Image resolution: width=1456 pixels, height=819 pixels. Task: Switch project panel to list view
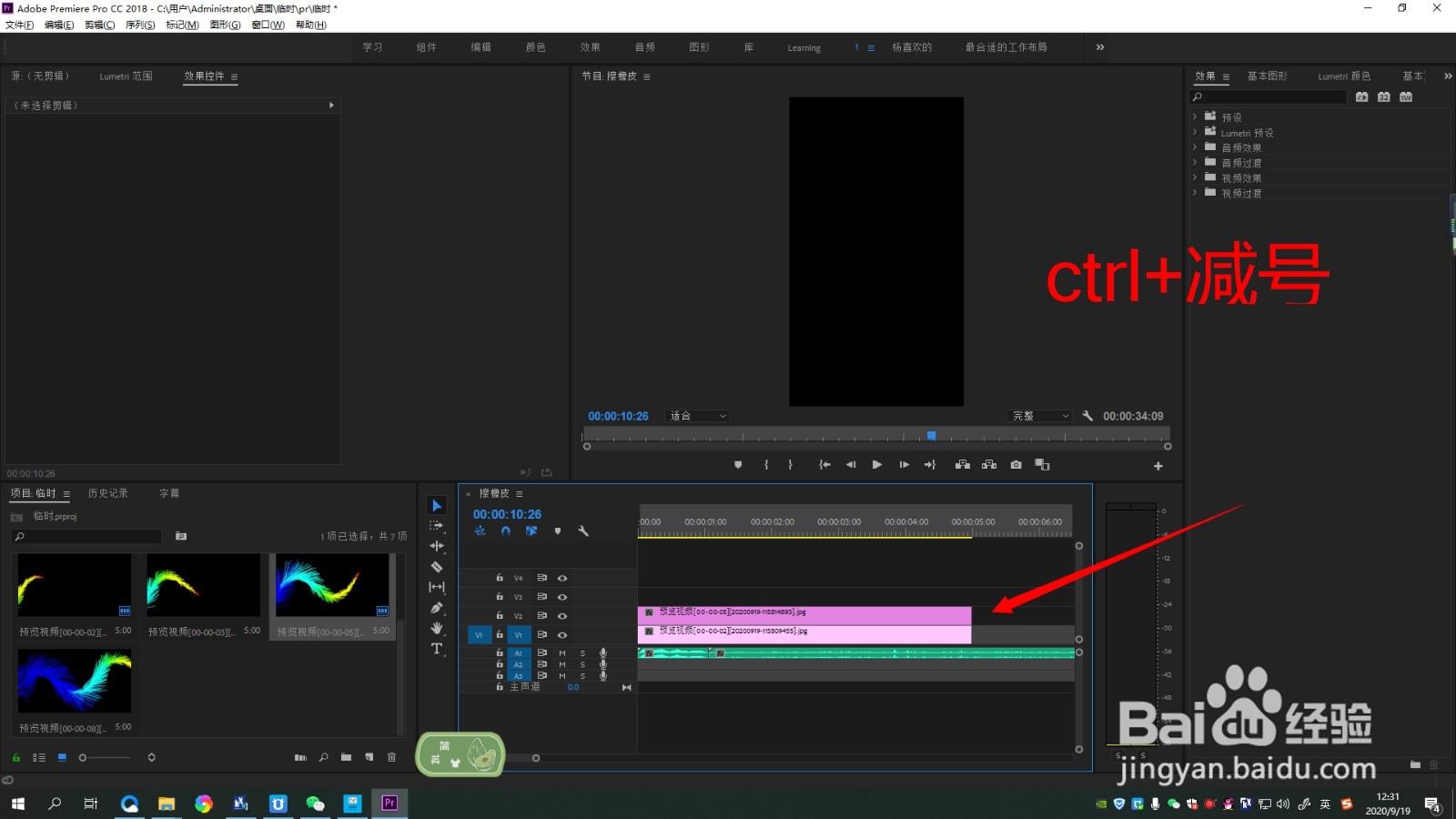click(x=39, y=757)
